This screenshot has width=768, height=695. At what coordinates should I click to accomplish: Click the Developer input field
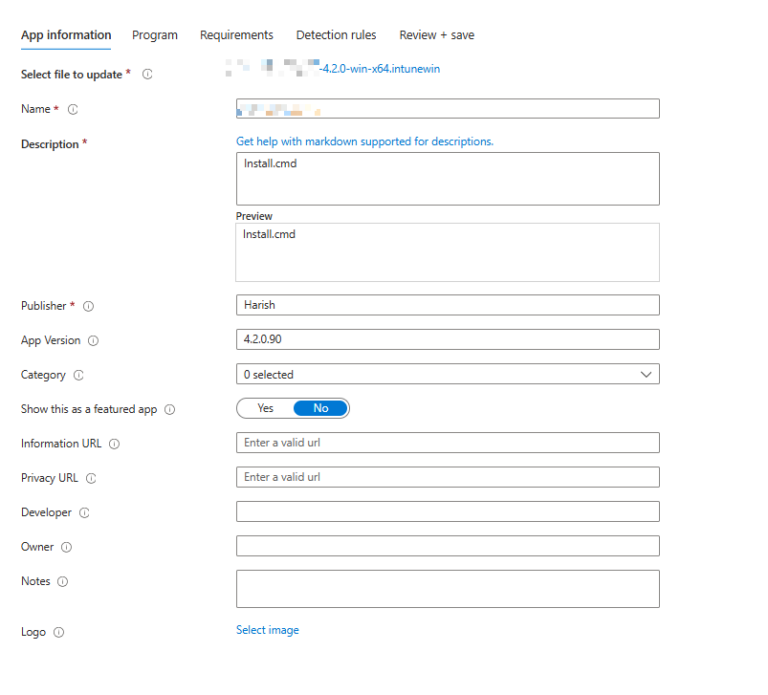pyautogui.click(x=448, y=511)
